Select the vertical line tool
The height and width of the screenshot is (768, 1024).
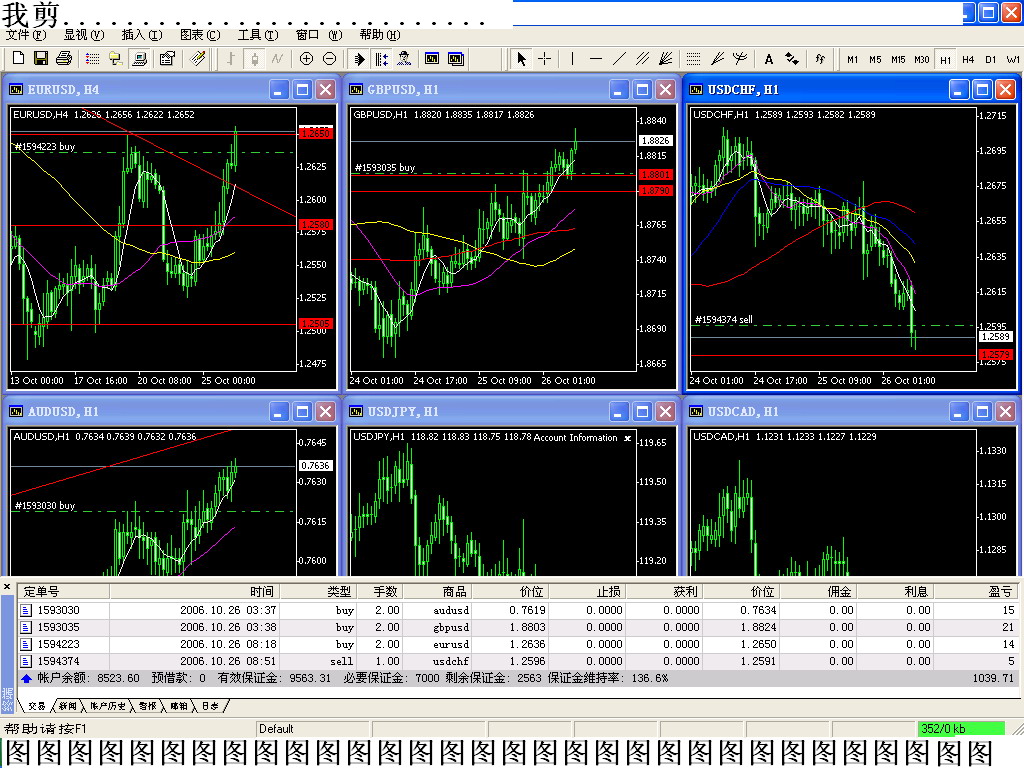(572, 59)
